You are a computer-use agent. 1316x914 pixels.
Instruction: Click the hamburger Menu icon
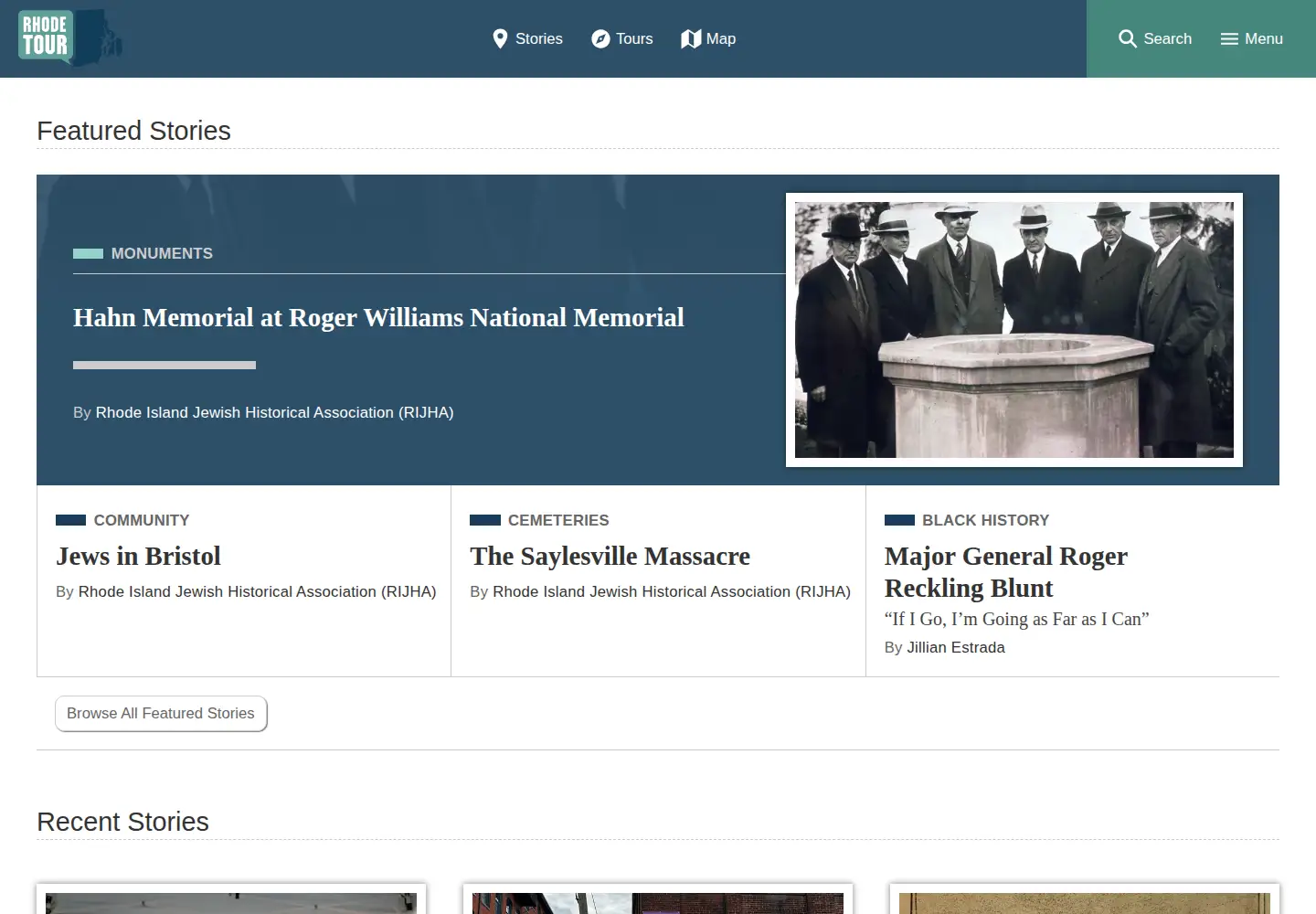coord(1229,38)
